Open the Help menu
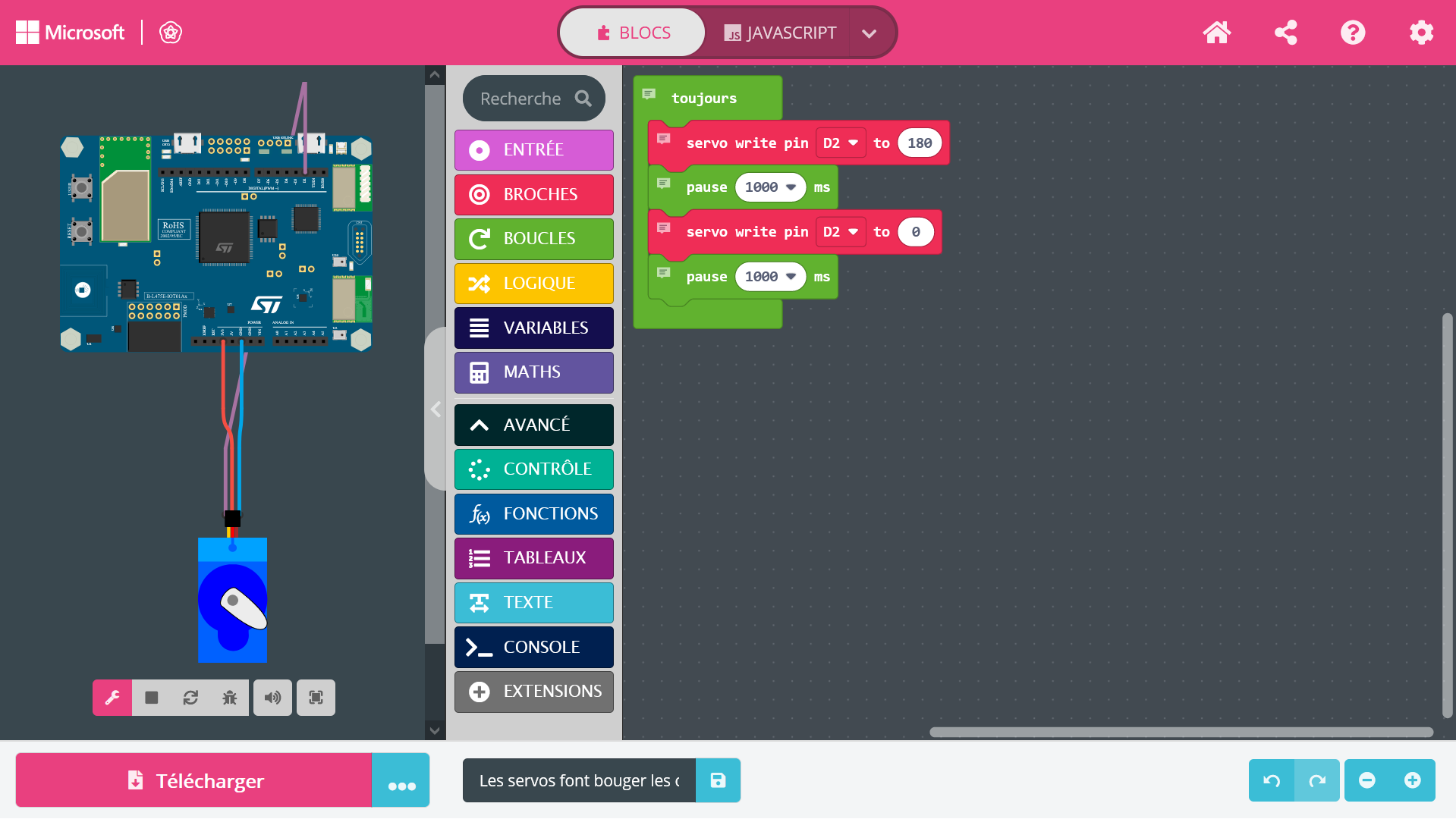The width and height of the screenshot is (1456, 819). [x=1352, y=33]
